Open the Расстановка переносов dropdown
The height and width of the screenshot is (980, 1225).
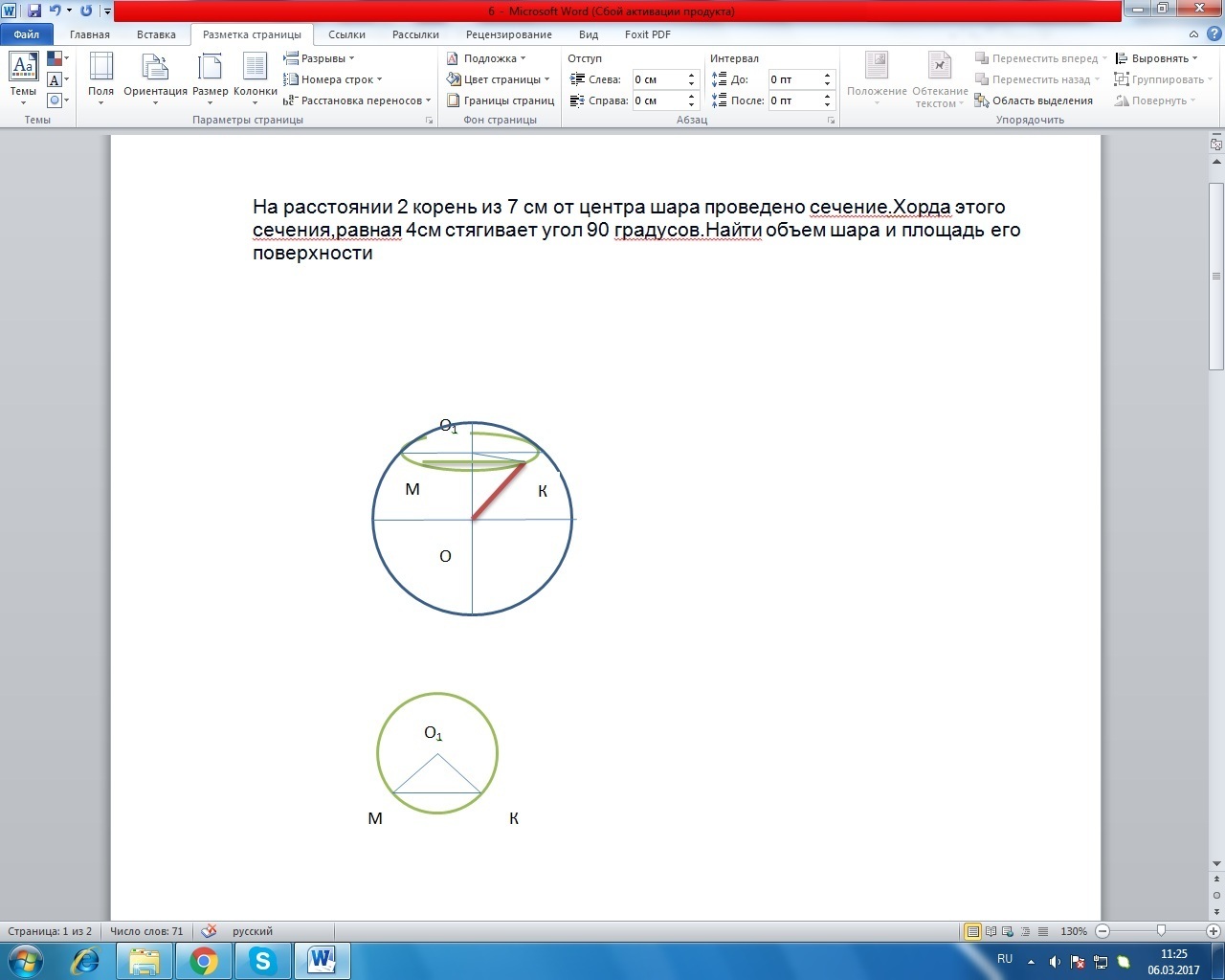[357, 100]
